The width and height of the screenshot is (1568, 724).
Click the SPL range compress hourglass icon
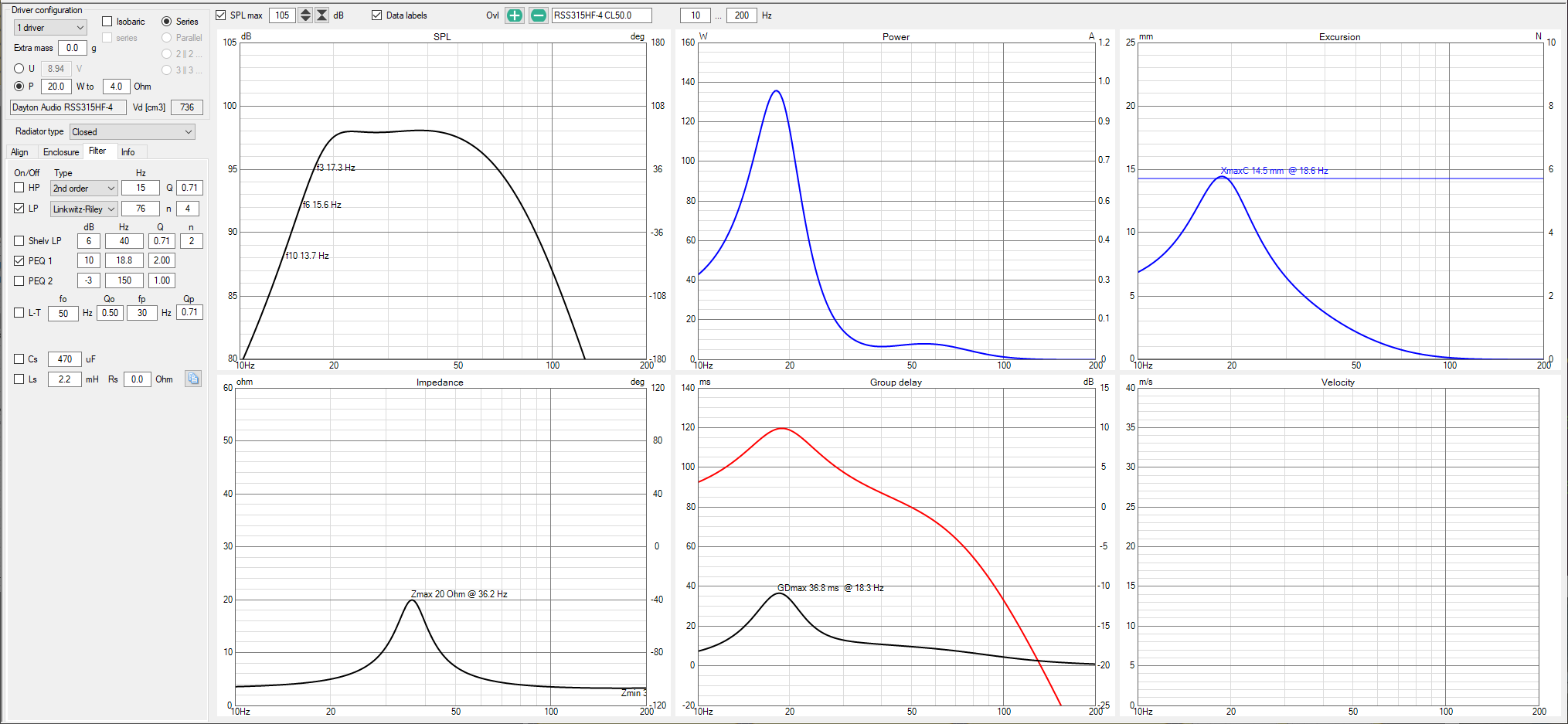[321, 15]
